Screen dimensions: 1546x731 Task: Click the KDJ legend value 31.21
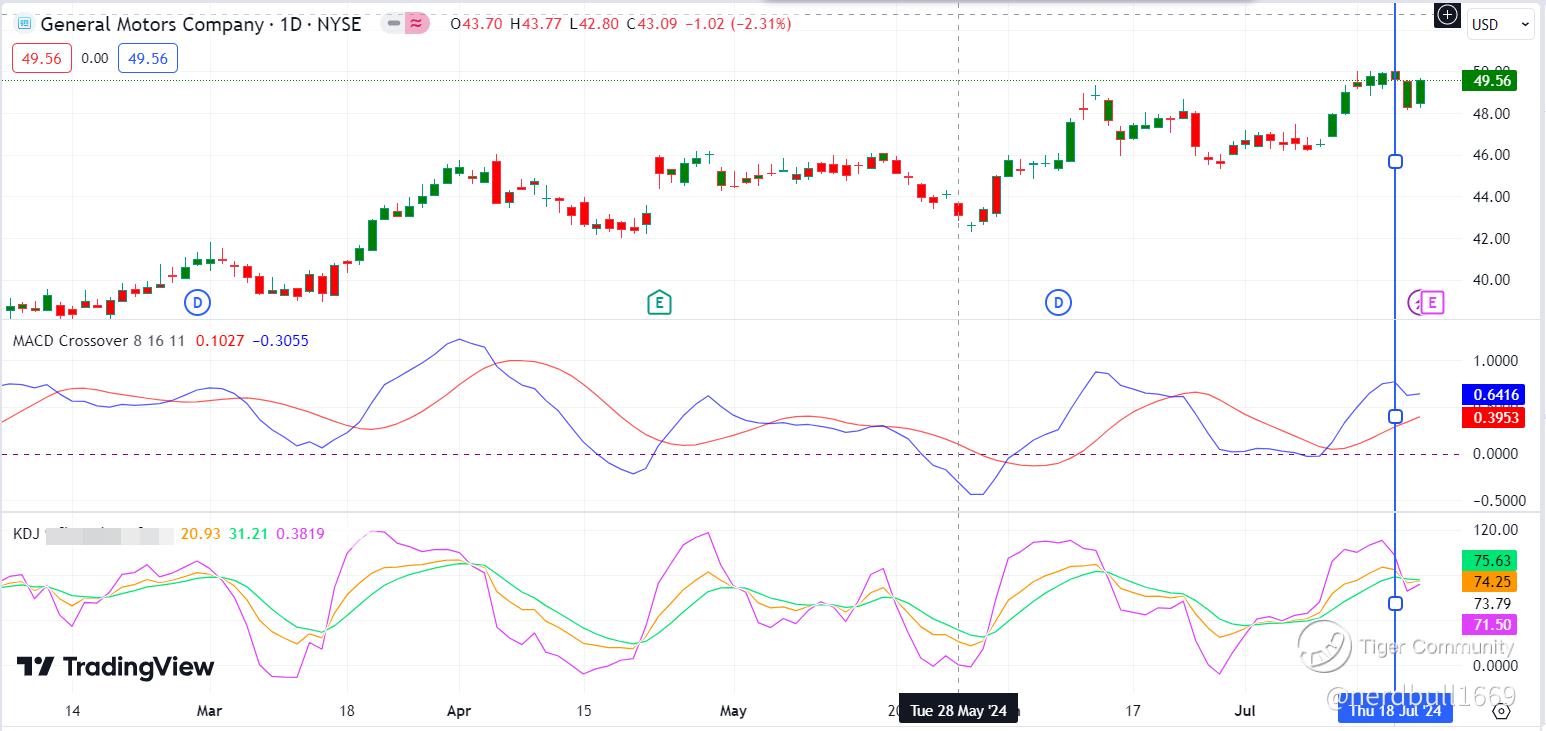click(x=248, y=534)
